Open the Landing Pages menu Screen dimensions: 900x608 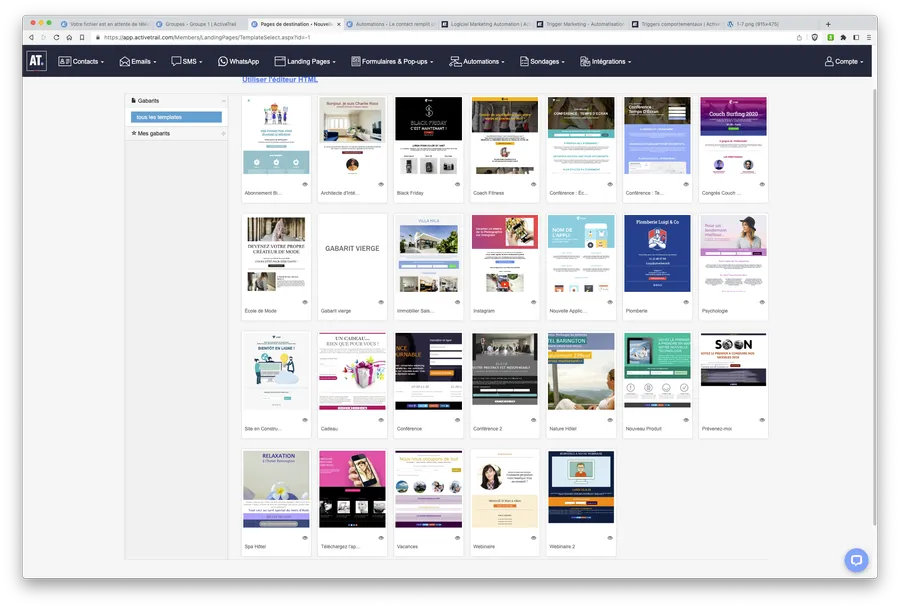305,61
